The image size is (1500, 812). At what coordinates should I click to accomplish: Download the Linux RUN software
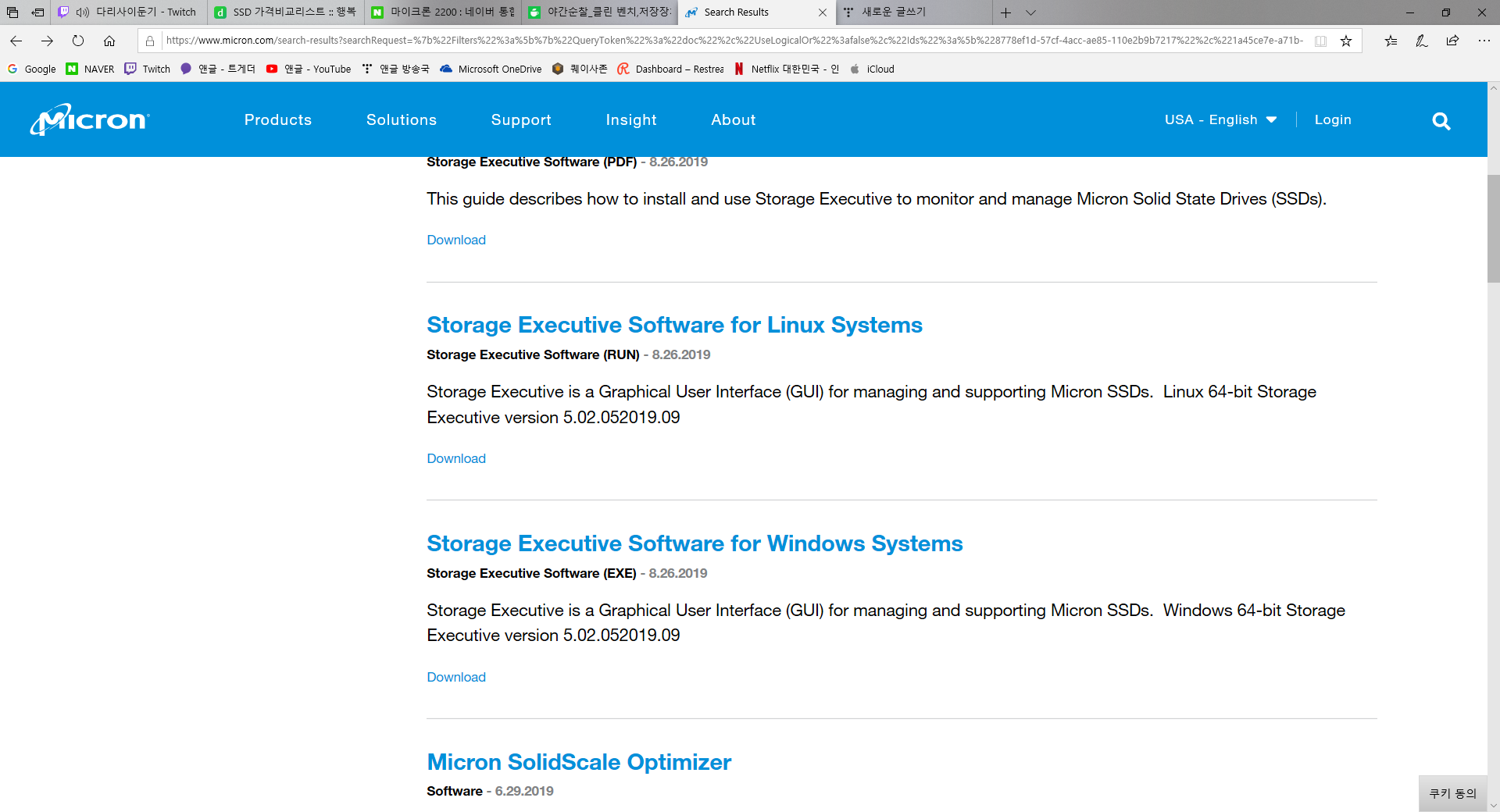[x=456, y=458]
